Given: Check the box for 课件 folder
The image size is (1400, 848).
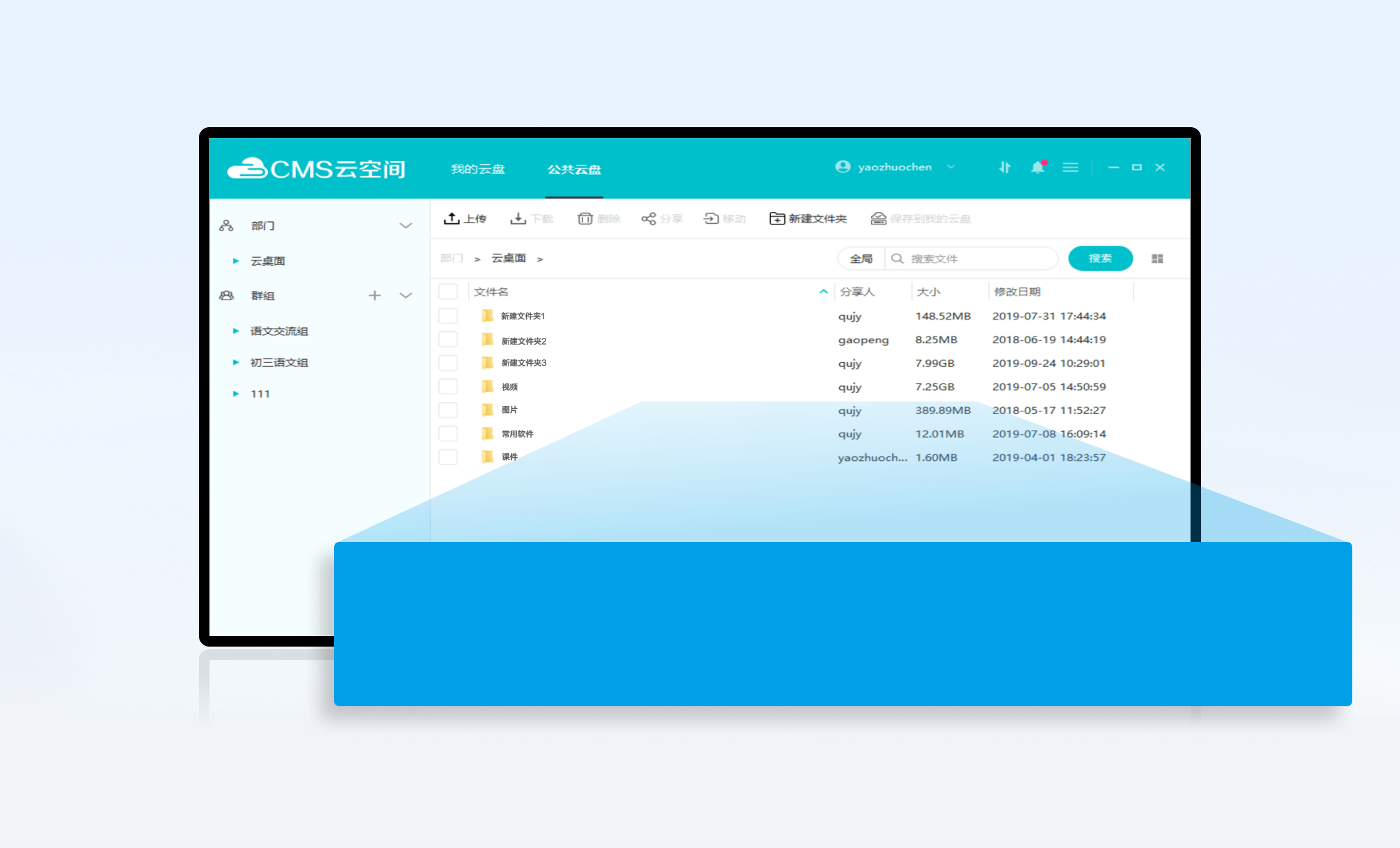Looking at the screenshot, I should [x=448, y=456].
